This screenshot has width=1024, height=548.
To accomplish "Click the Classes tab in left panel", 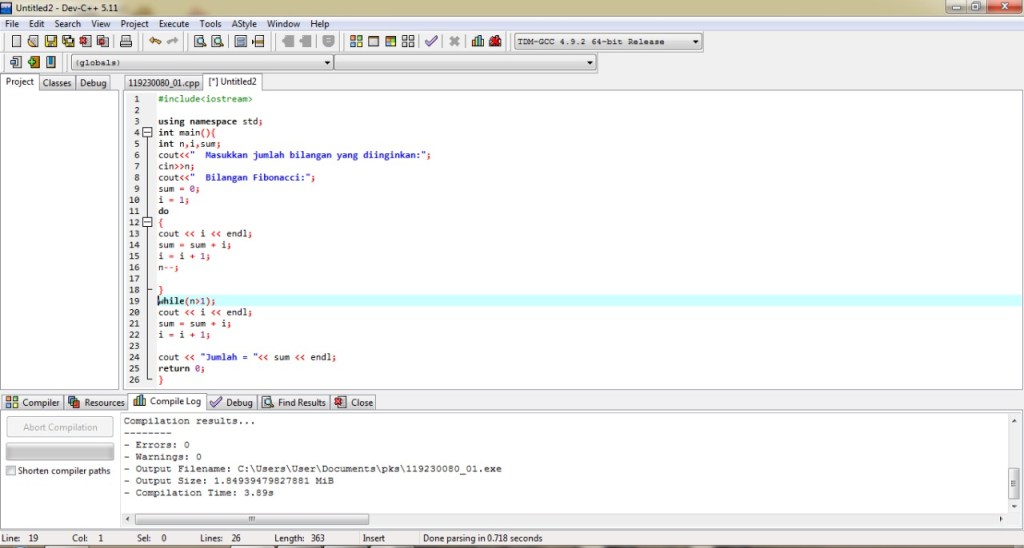I will 57,83.
